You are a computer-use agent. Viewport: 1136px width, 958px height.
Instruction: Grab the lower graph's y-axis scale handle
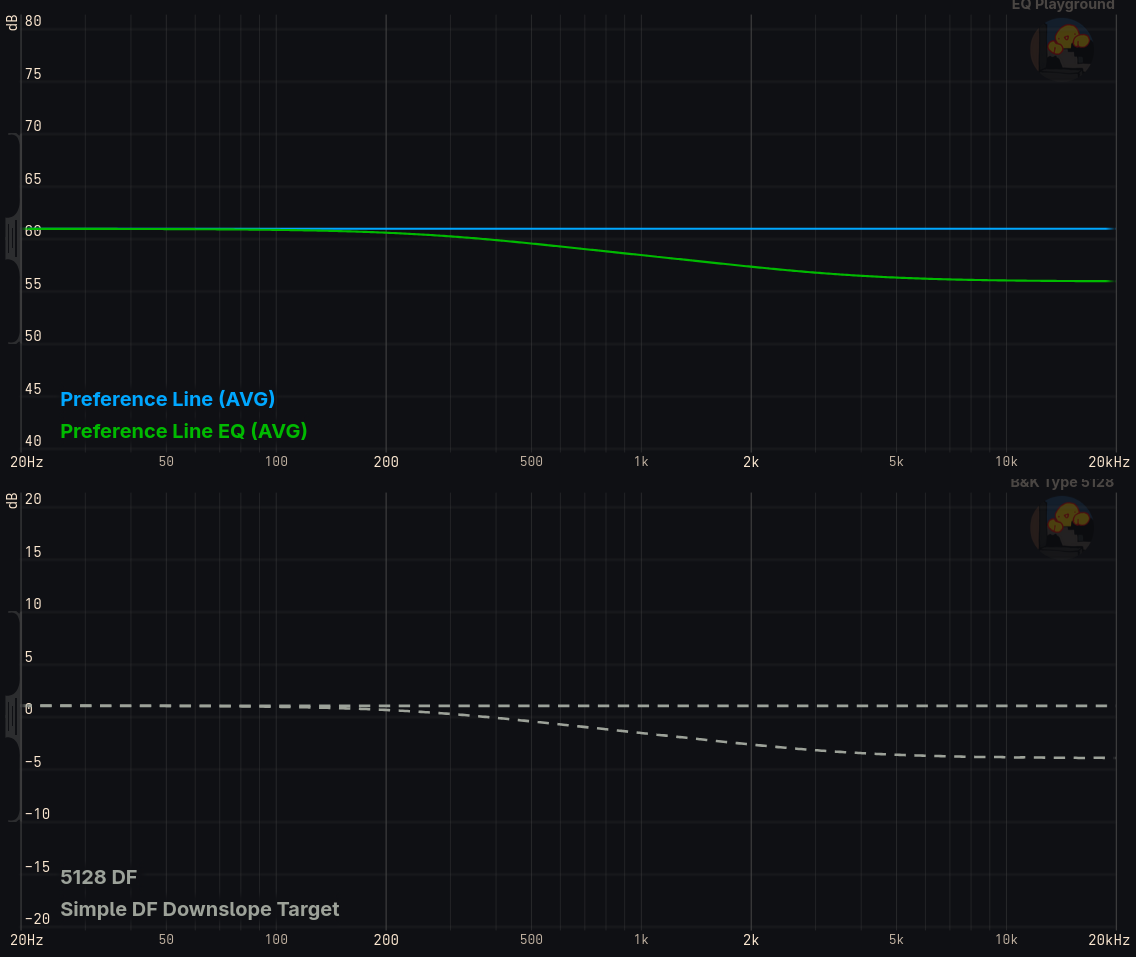point(12,717)
